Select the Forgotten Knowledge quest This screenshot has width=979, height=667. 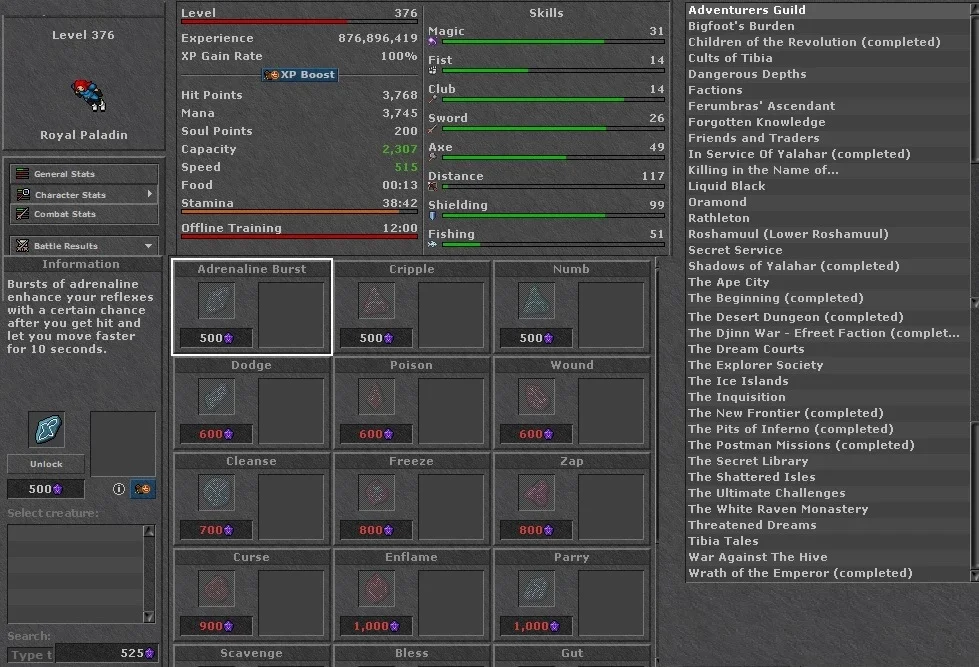coord(828,122)
